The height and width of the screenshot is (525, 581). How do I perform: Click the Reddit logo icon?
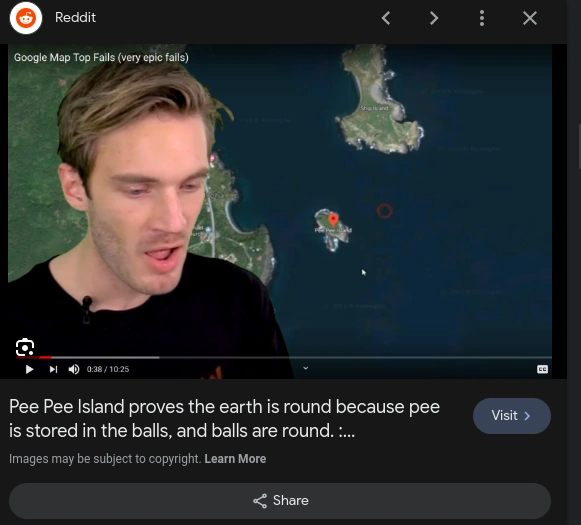tap(26, 18)
